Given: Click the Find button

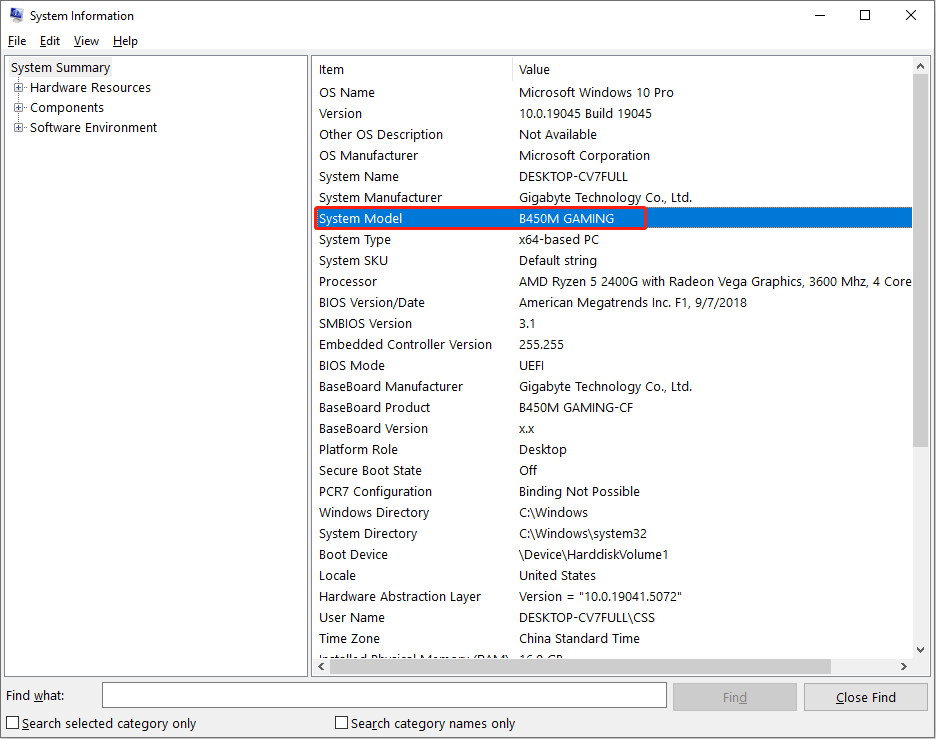Looking at the screenshot, I should point(734,694).
